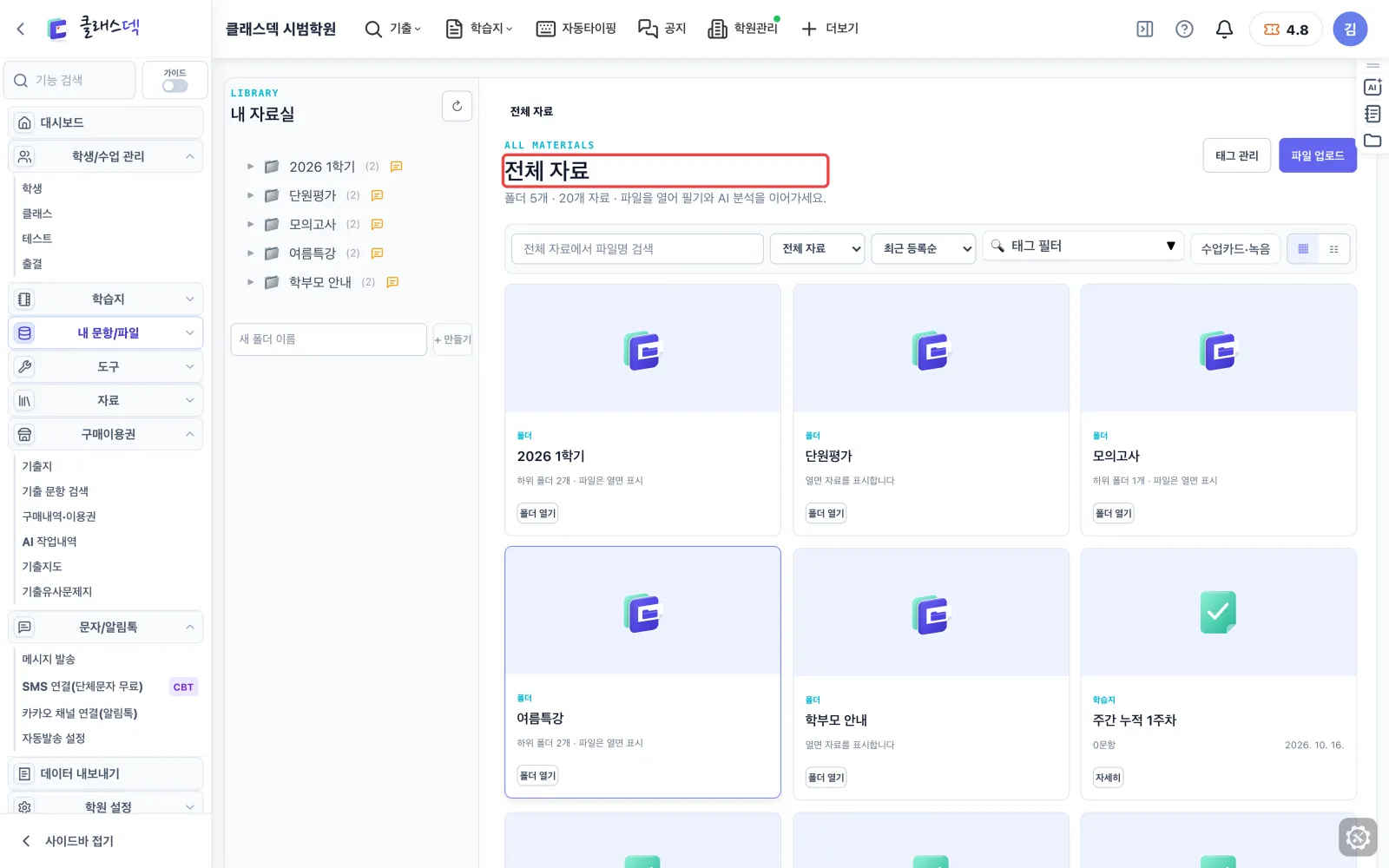Open the 클래스 sidebar item
Image resolution: width=1389 pixels, height=868 pixels.
(x=37, y=214)
